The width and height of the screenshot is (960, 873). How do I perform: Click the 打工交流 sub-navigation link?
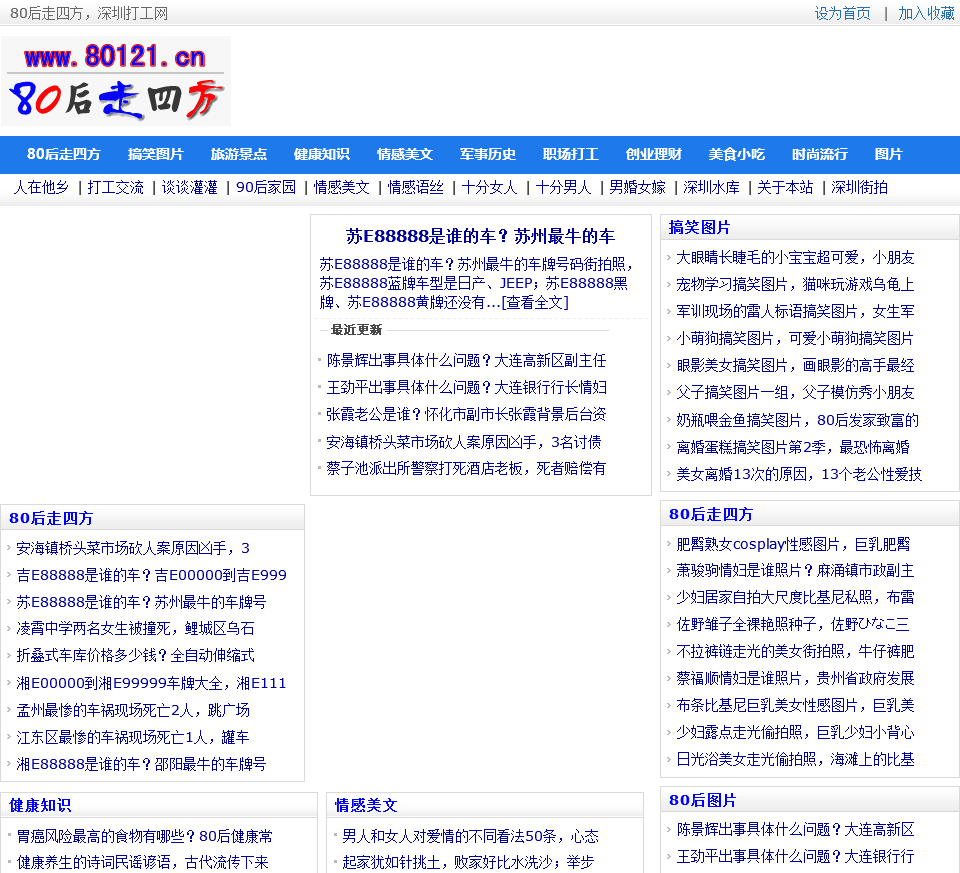(115, 187)
